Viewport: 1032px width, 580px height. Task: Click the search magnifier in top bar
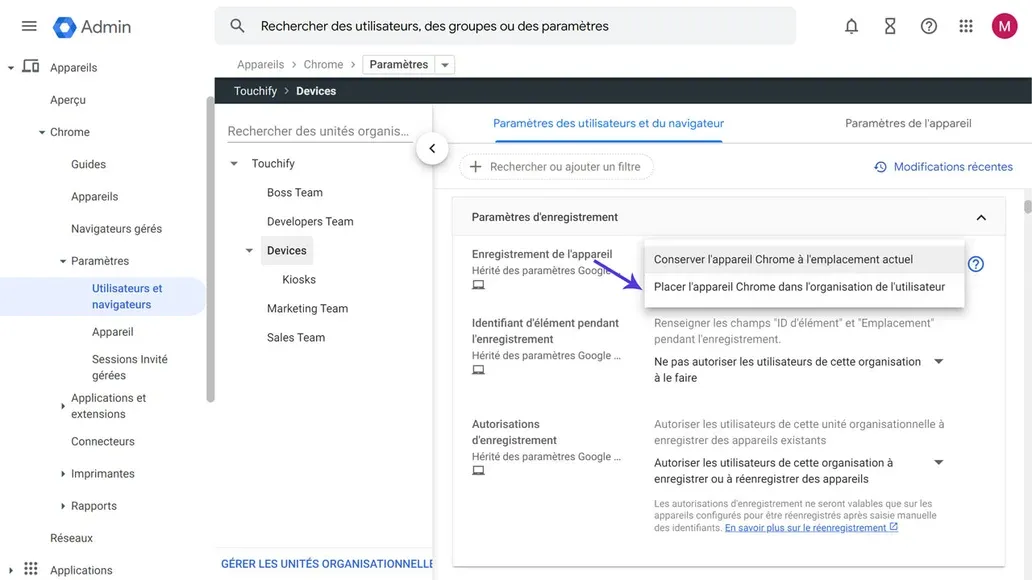click(x=237, y=25)
